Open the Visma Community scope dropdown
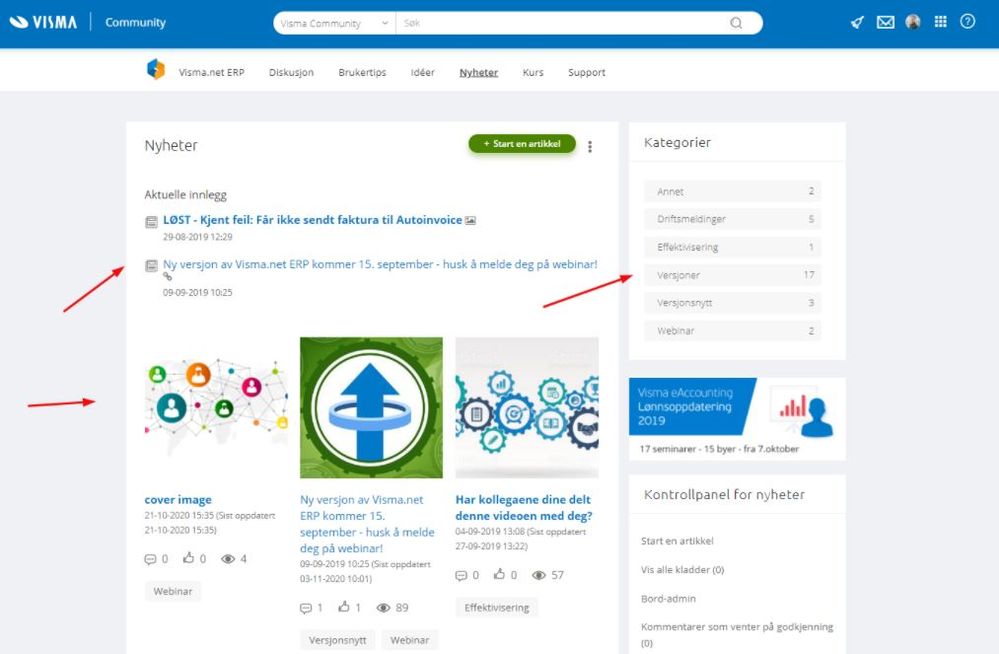Viewport: 999px width, 654px height. (334, 23)
